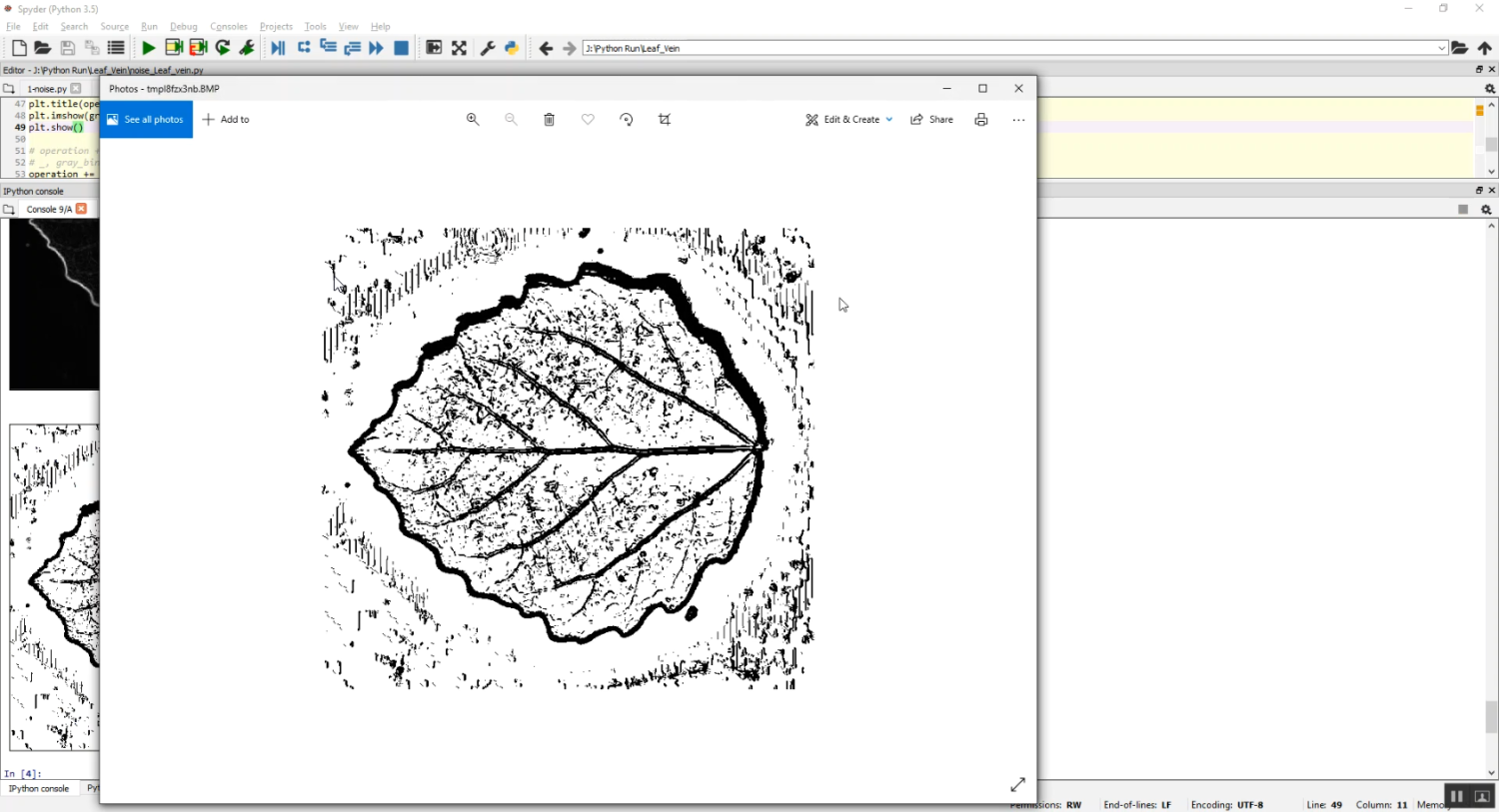
Task: Click the See all photos button
Action: coord(146,119)
